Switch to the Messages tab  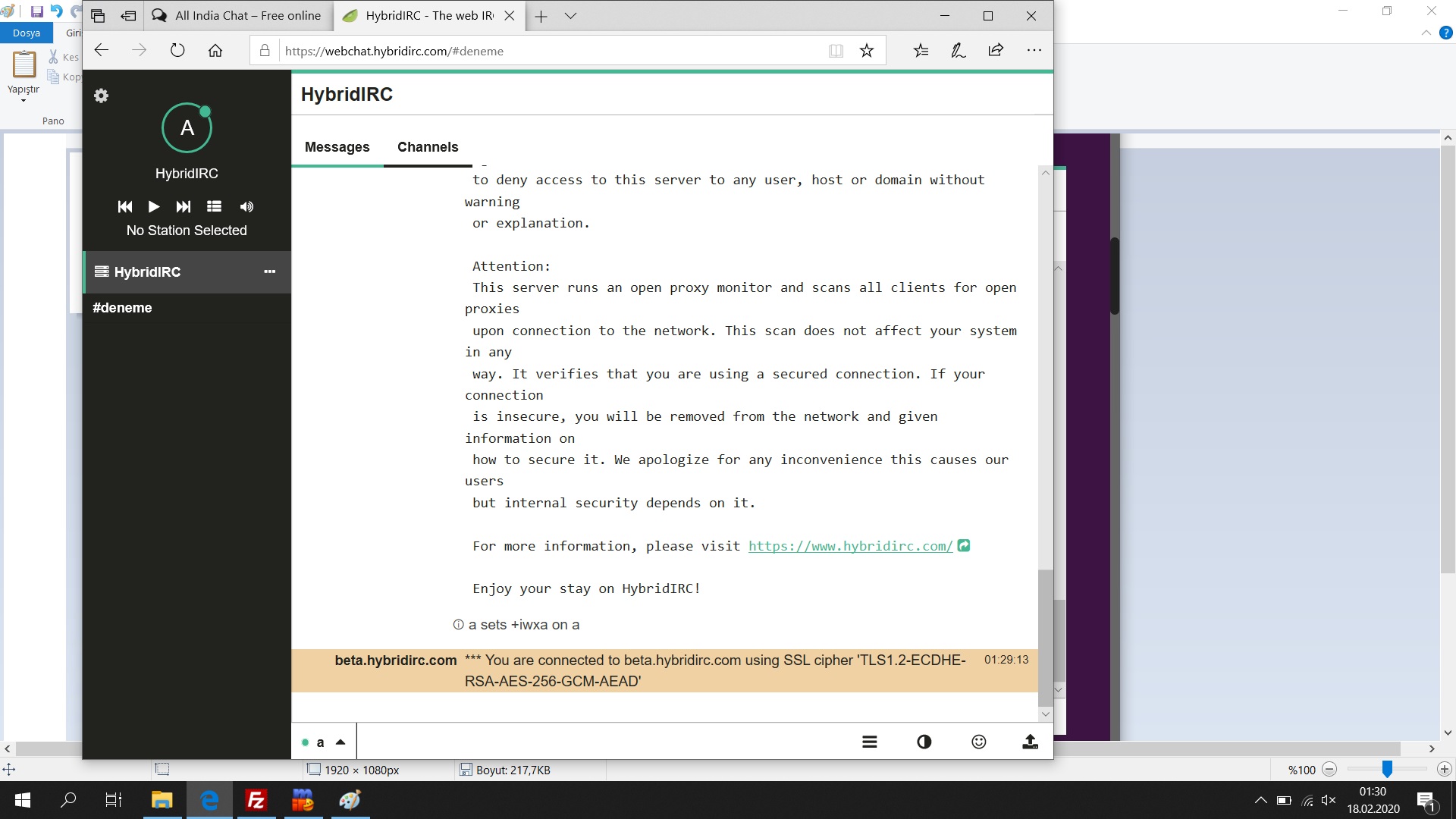tap(337, 147)
